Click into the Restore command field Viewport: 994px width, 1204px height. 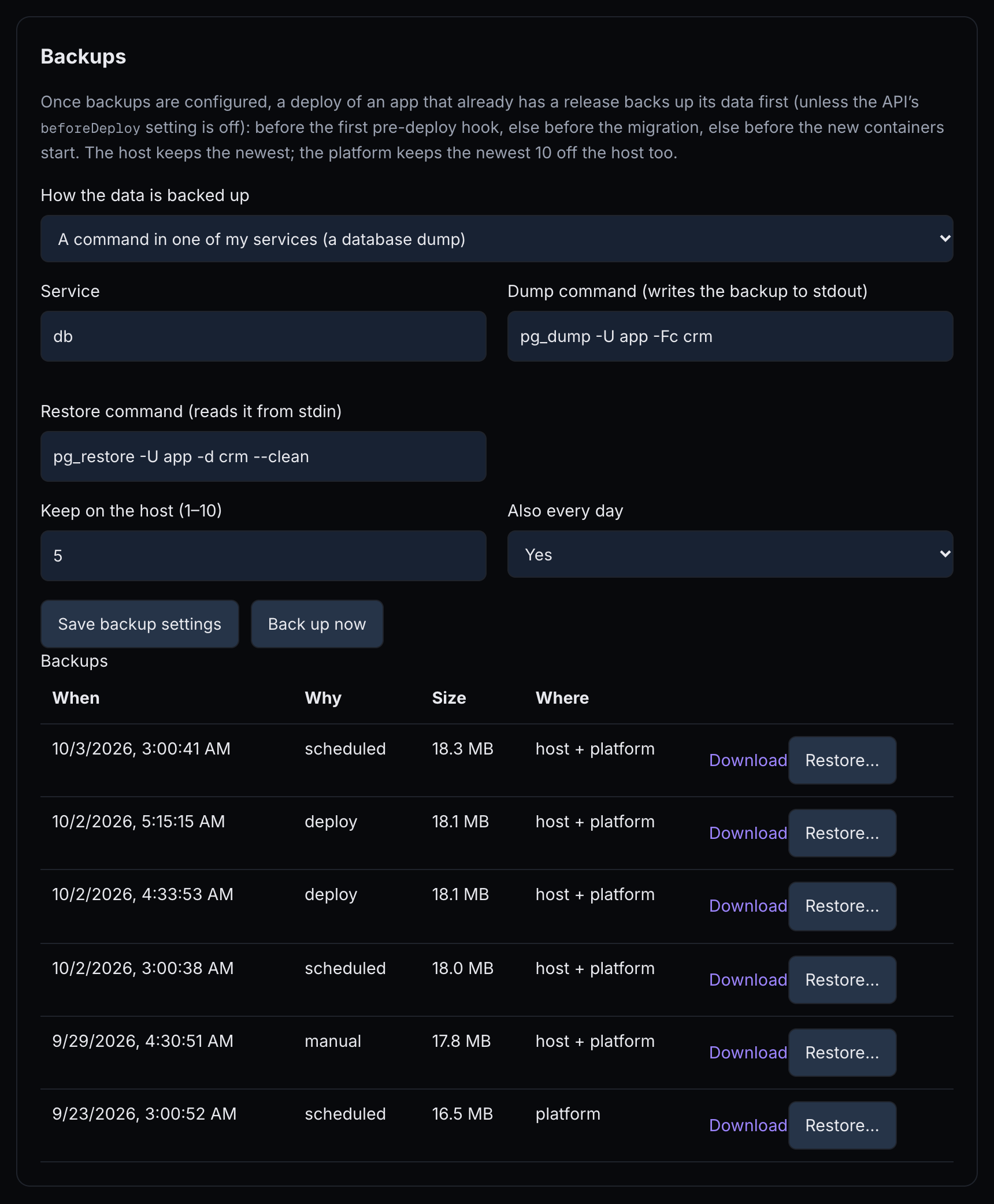pyautogui.click(x=263, y=456)
